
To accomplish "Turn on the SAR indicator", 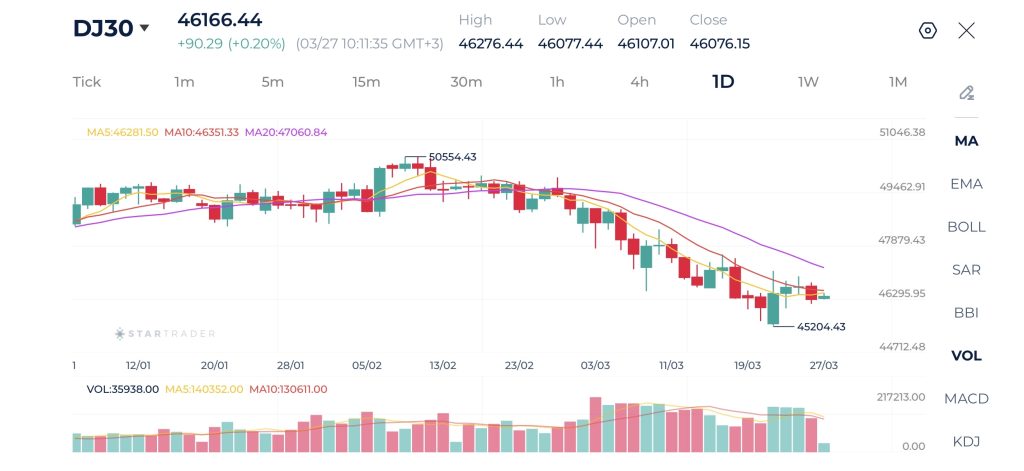I will click(x=966, y=270).
